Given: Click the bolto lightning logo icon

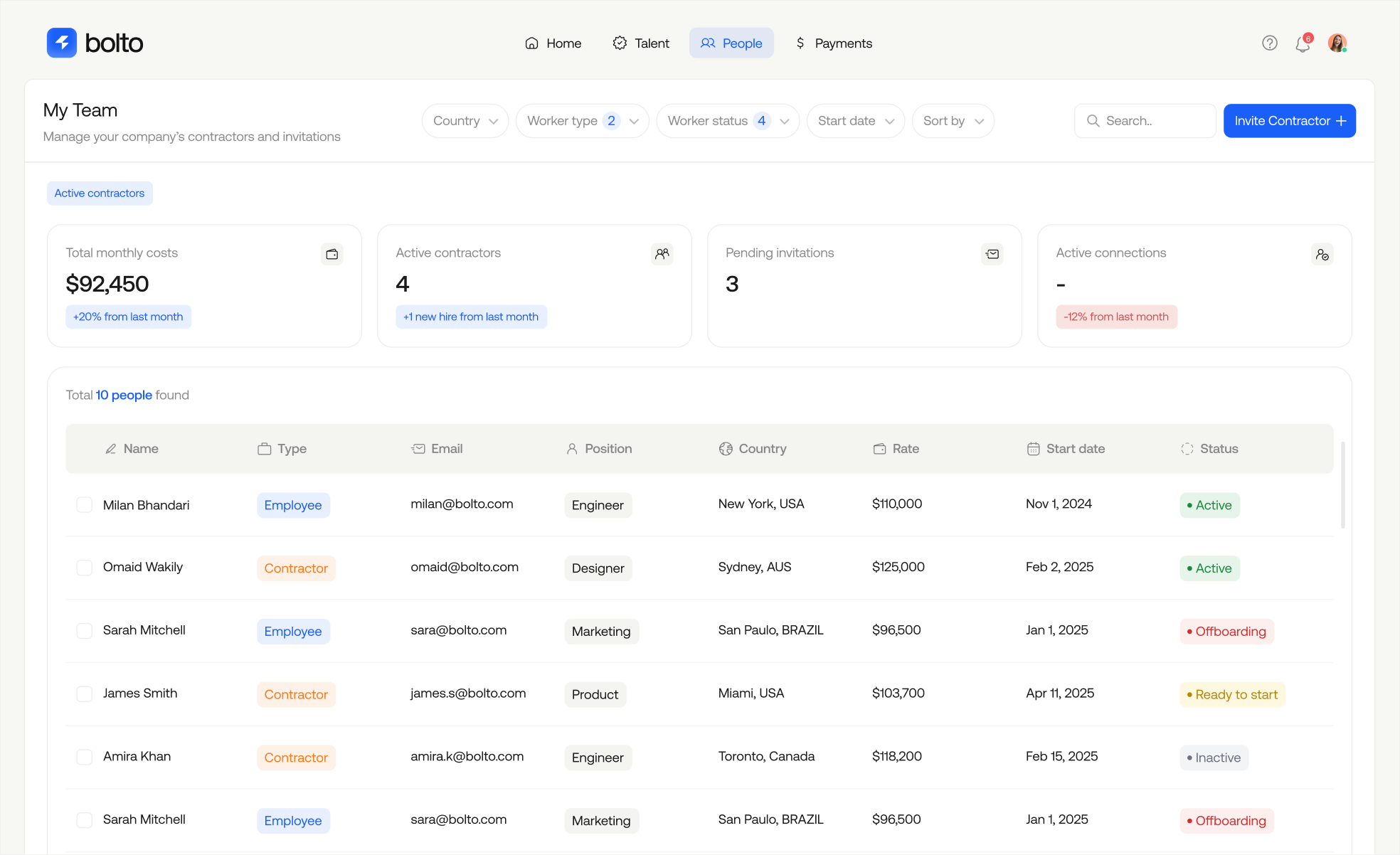Looking at the screenshot, I should coord(62,43).
